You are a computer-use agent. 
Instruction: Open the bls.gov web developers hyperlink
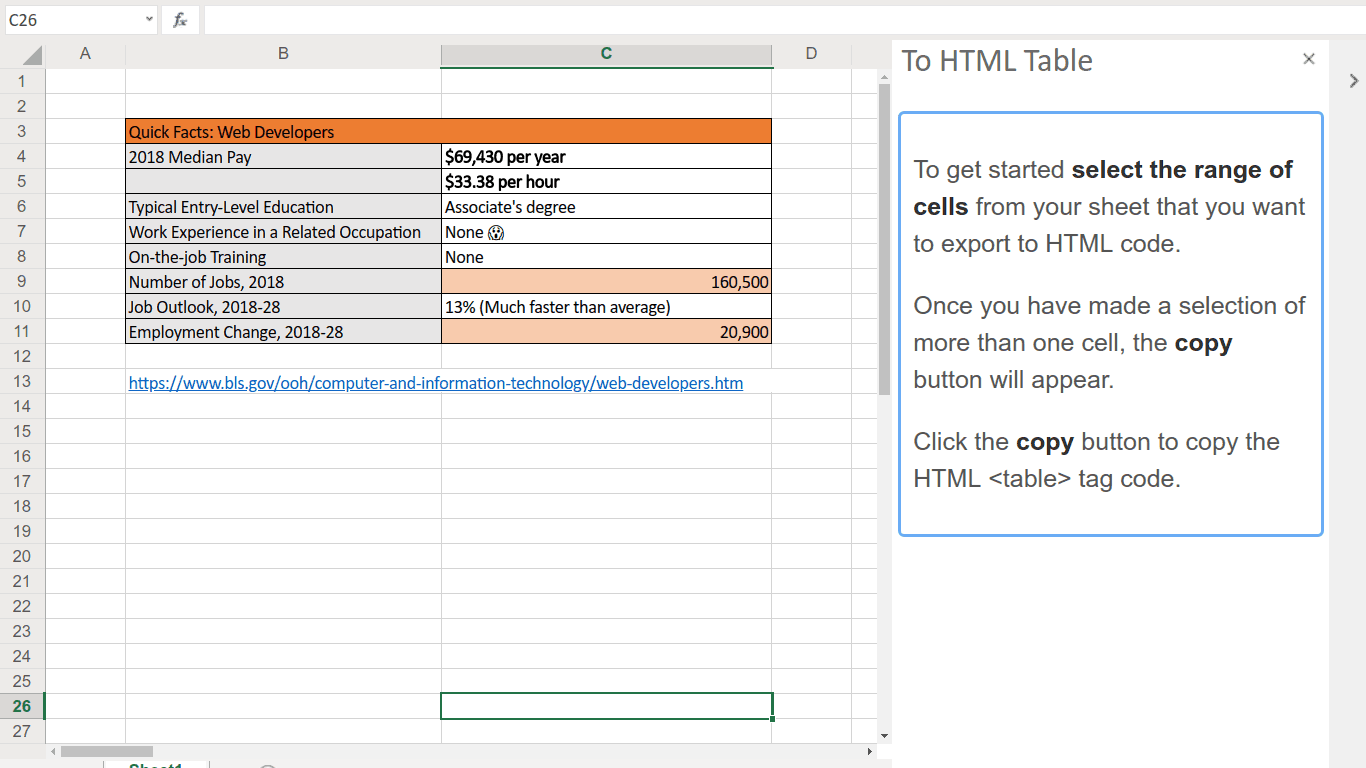(x=435, y=383)
